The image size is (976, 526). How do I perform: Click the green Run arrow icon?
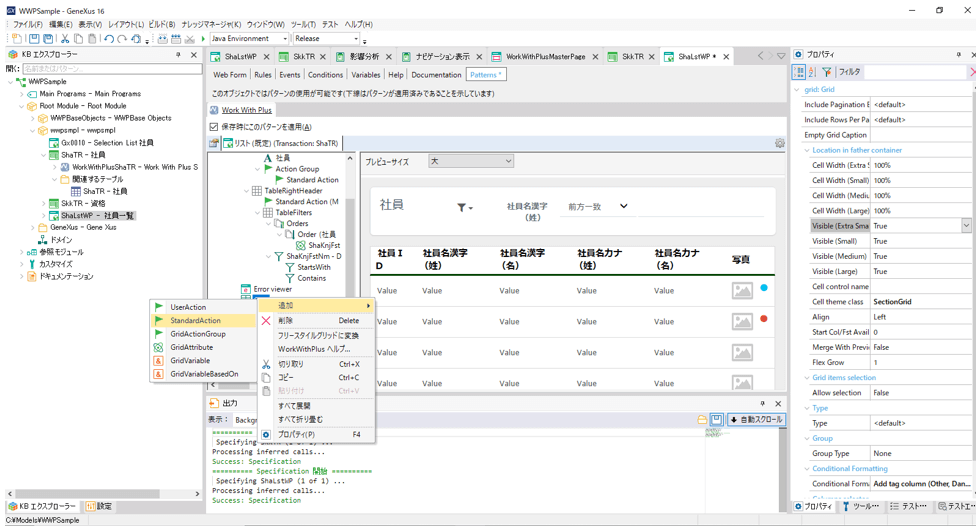[203, 39]
